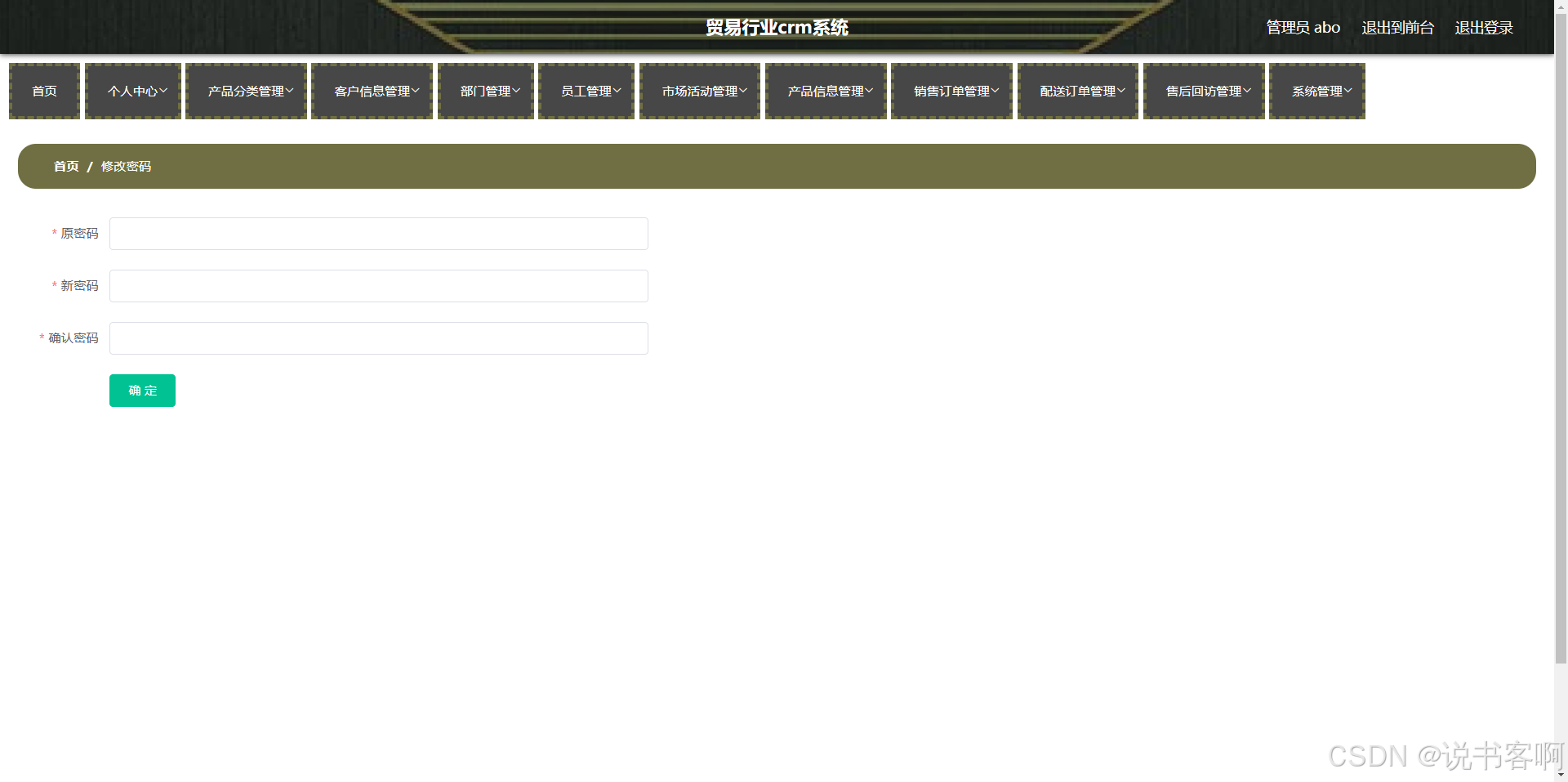Click the 贸易行业crm系统 title
This screenshot has width=1568, height=782.
pyautogui.click(x=777, y=28)
